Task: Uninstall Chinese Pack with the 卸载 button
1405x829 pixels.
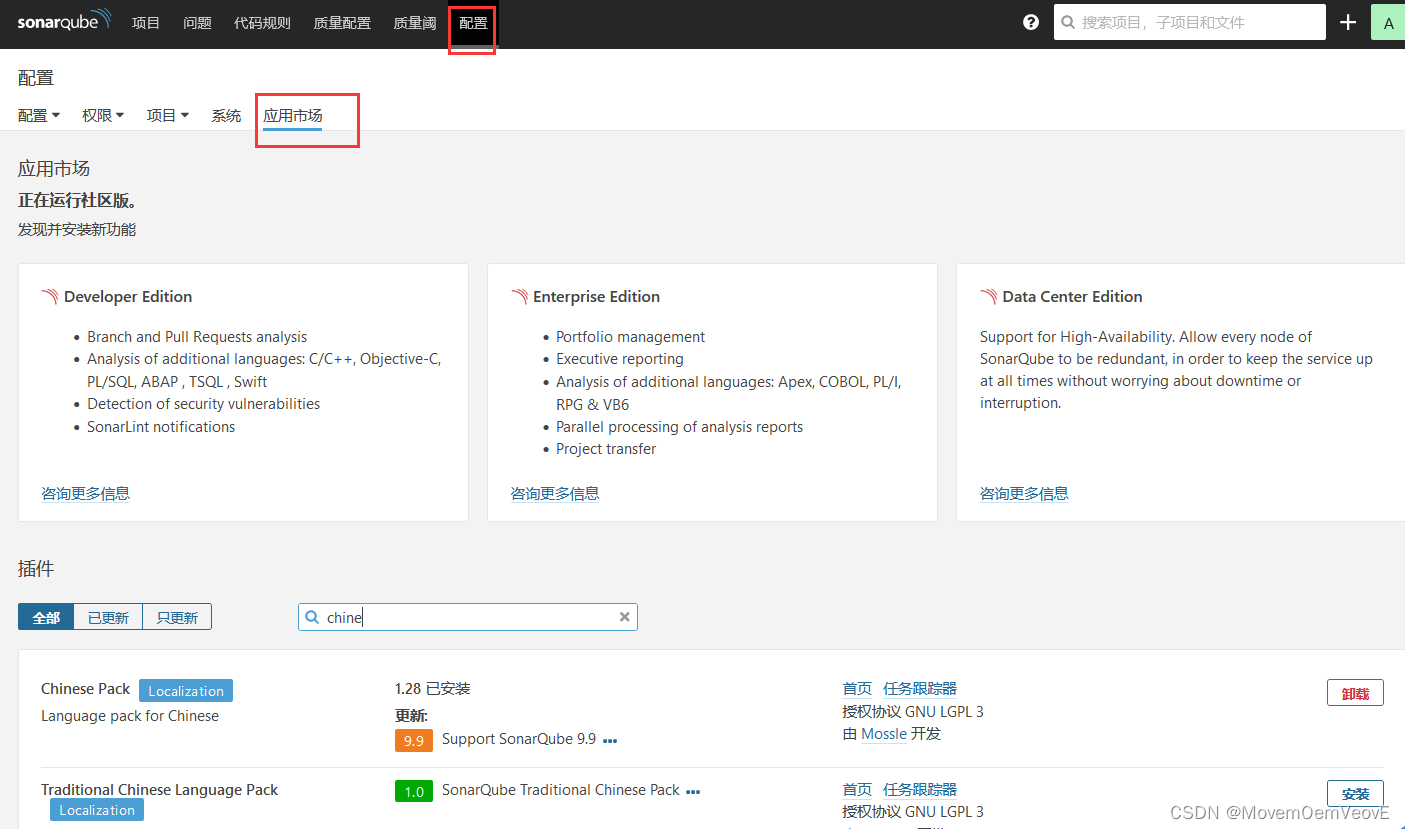Action: tap(1355, 692)
